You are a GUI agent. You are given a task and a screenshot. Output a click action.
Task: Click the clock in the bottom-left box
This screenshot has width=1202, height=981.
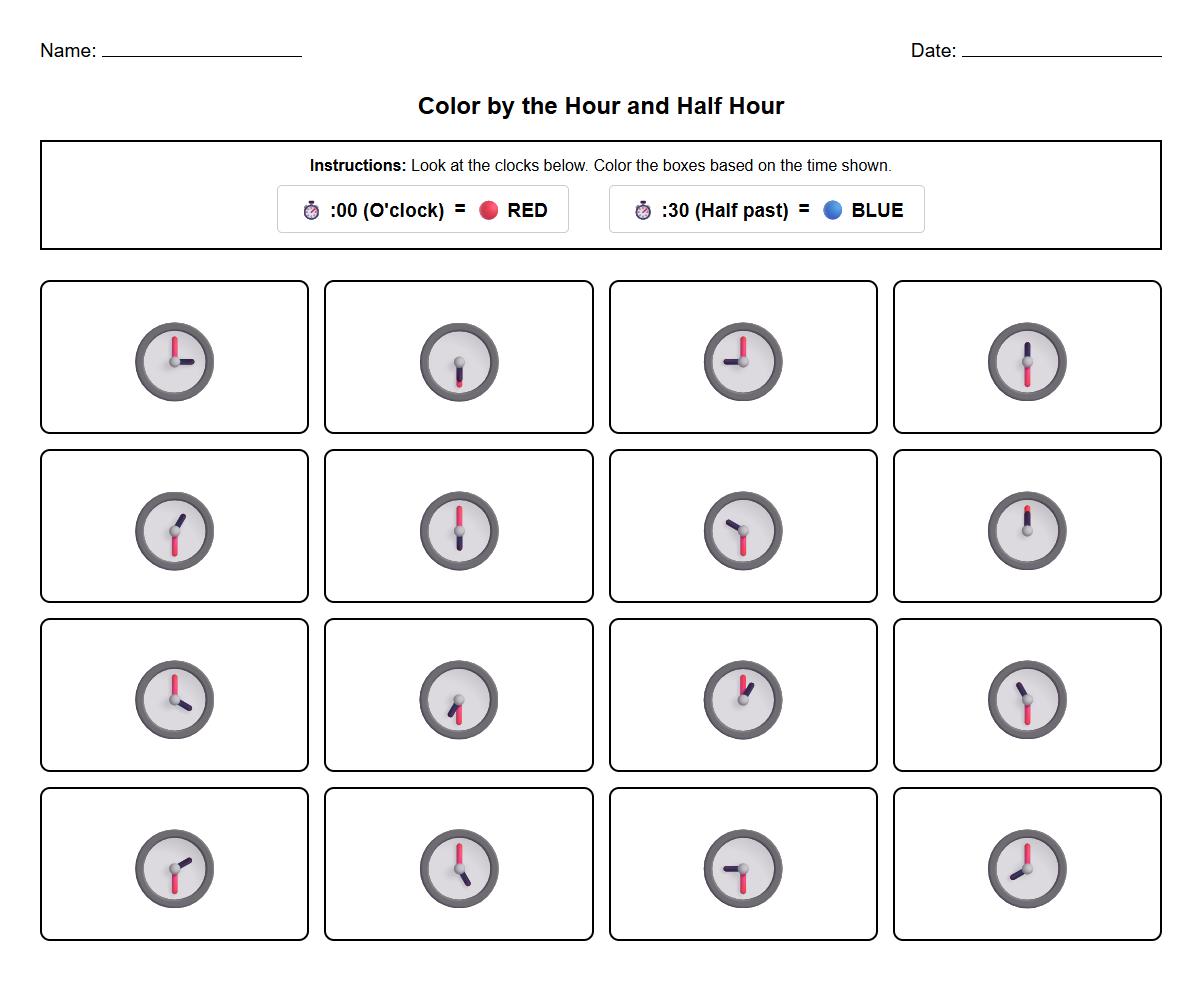pos(175,868)
